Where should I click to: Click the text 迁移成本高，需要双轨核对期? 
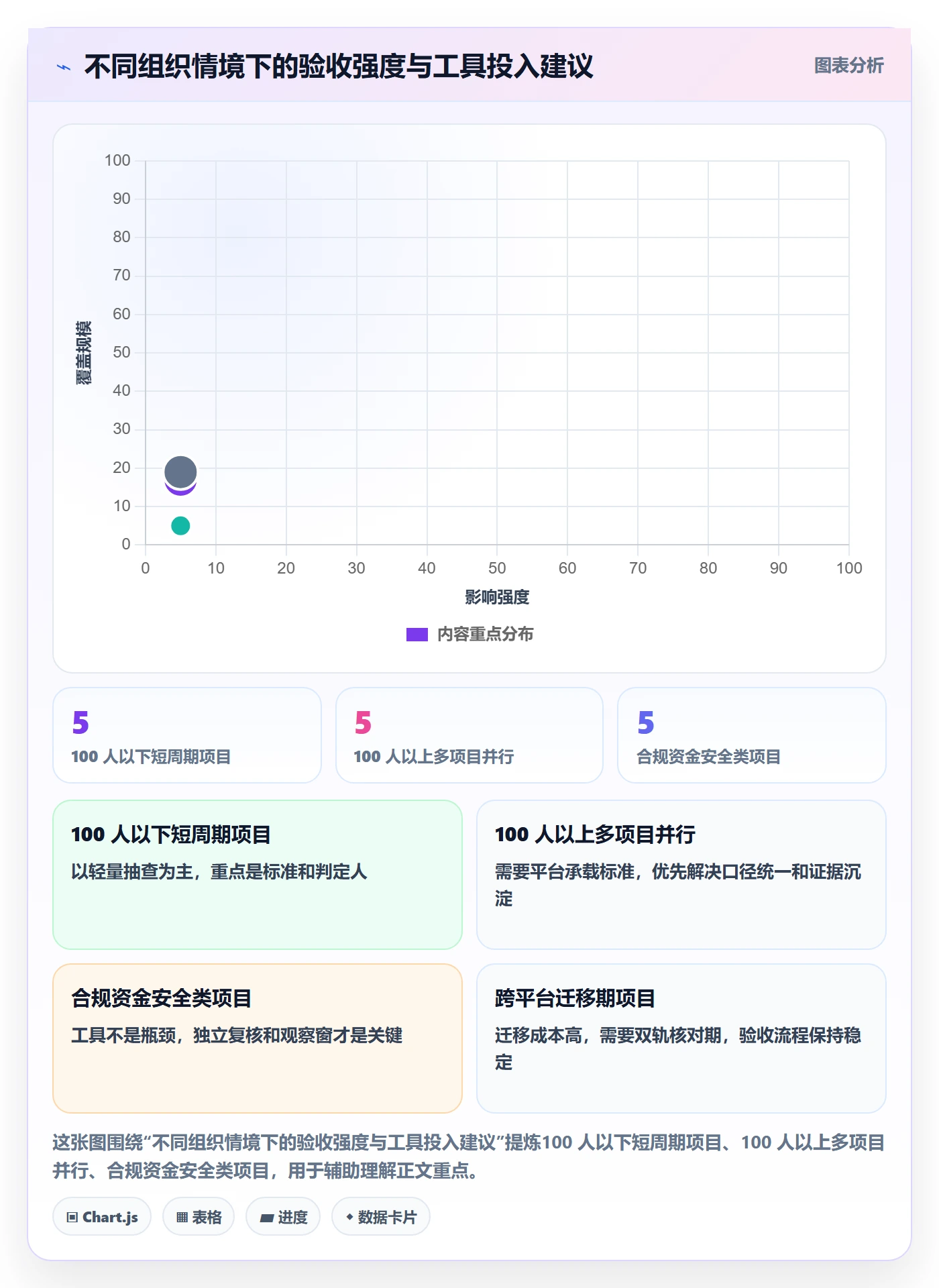point(608,1035)
